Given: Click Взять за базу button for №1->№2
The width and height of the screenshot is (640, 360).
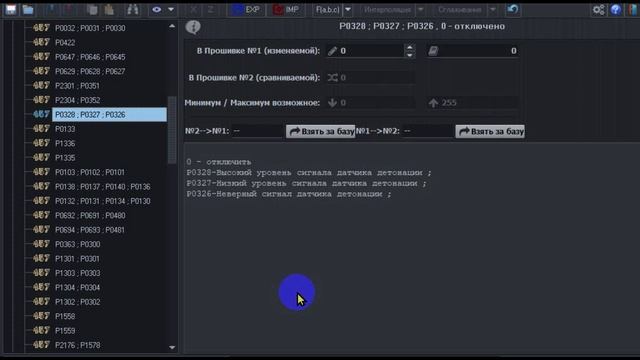Looking at the screenshot, I should point(490,131).
